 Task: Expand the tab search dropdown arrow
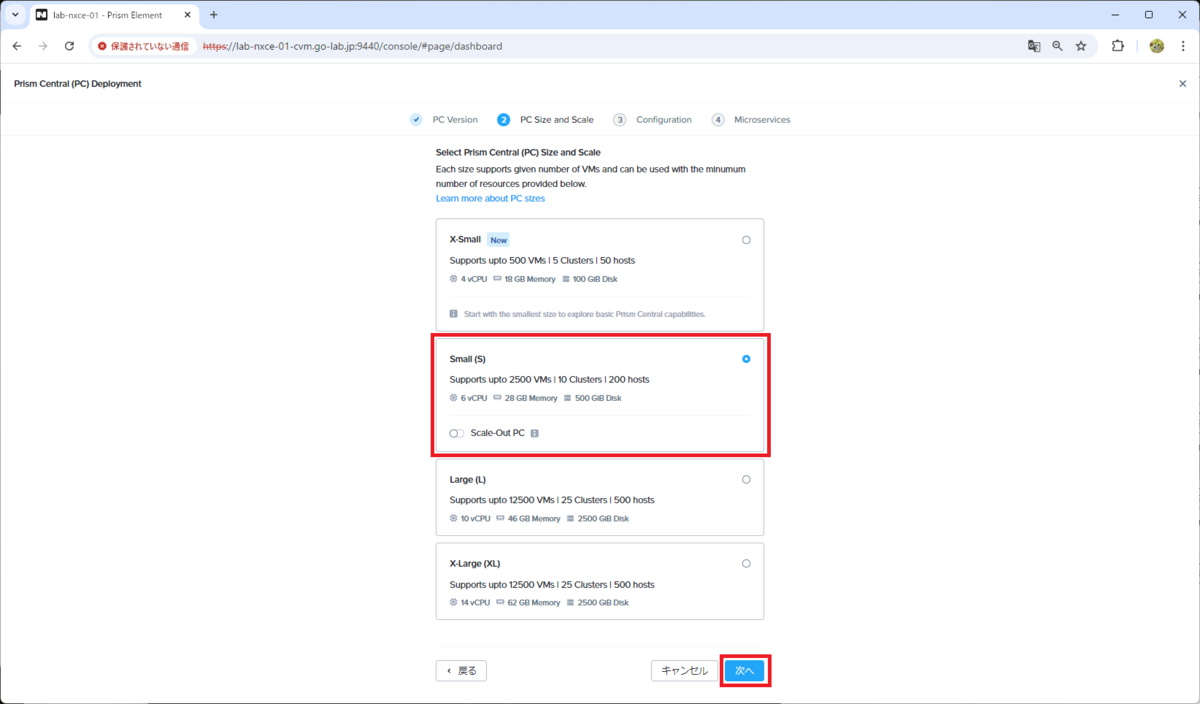click(15, 15)
